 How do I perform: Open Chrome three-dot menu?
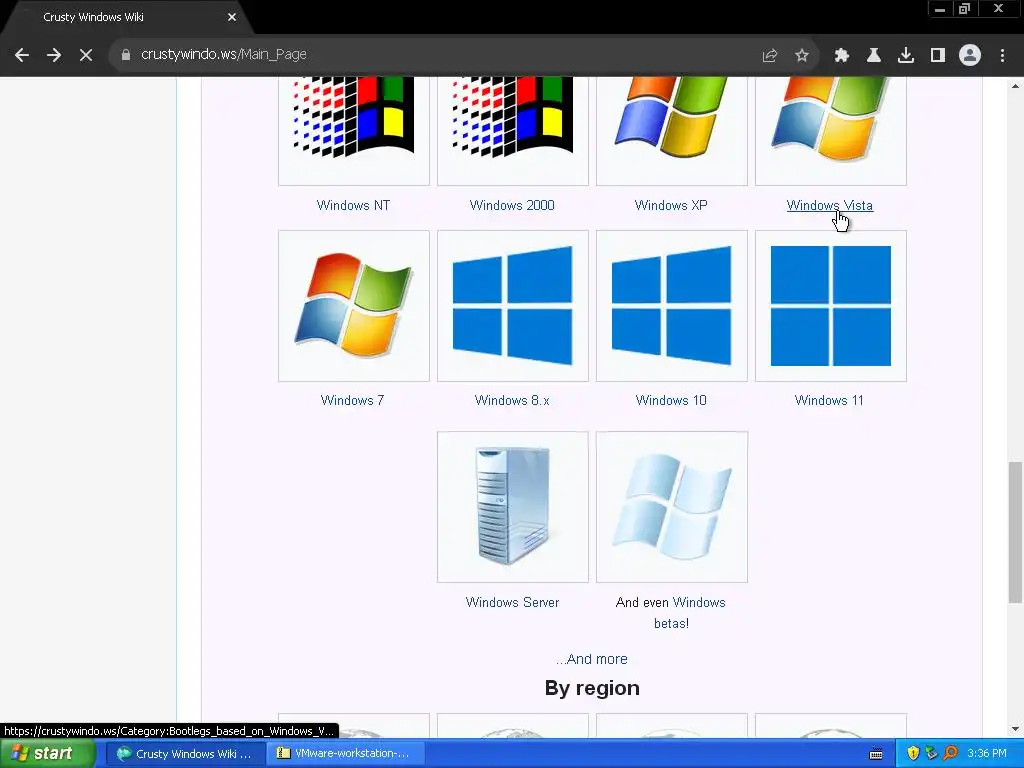[x=1002, y=55]
